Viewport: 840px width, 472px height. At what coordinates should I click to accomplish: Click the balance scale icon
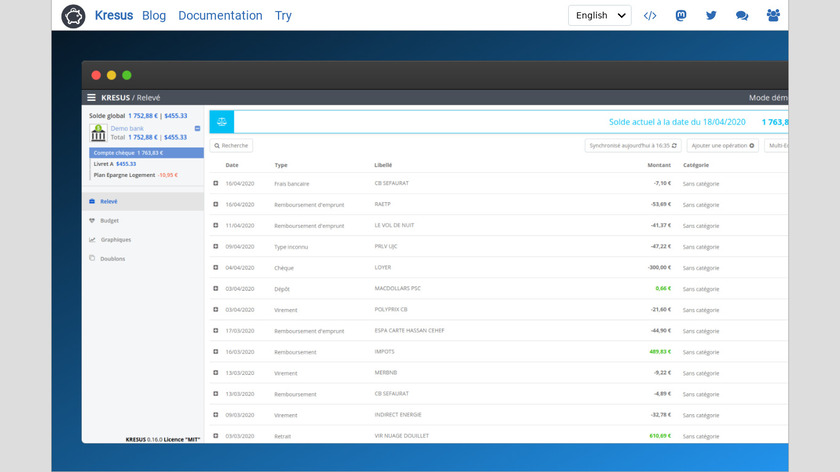[221, 122]
